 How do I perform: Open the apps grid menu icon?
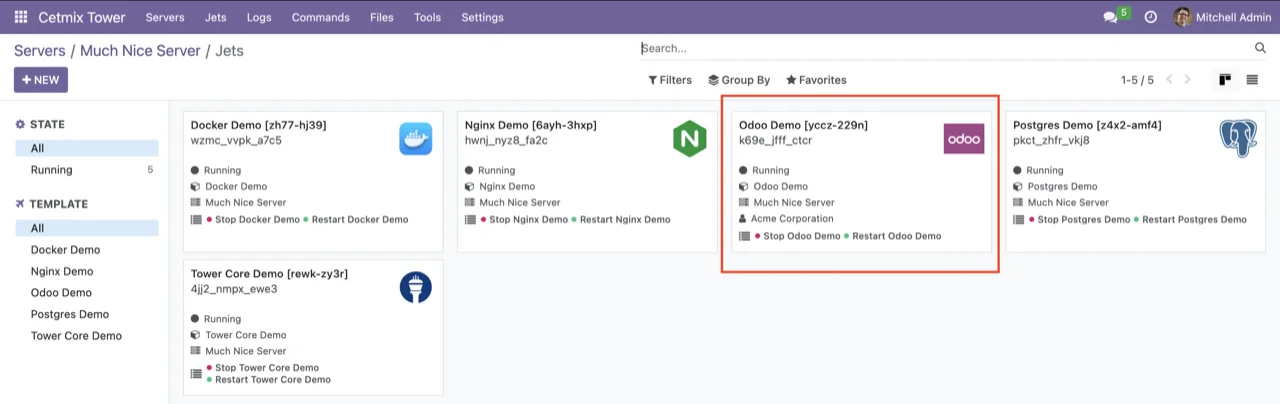(21, 17)
